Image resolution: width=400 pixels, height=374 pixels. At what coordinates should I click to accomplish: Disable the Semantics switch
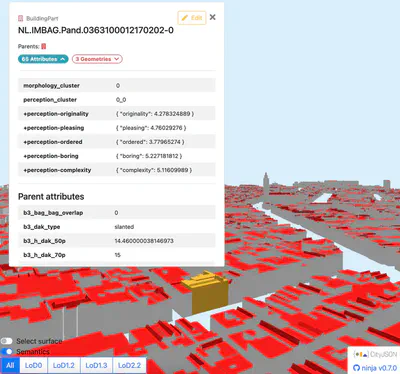6,351
